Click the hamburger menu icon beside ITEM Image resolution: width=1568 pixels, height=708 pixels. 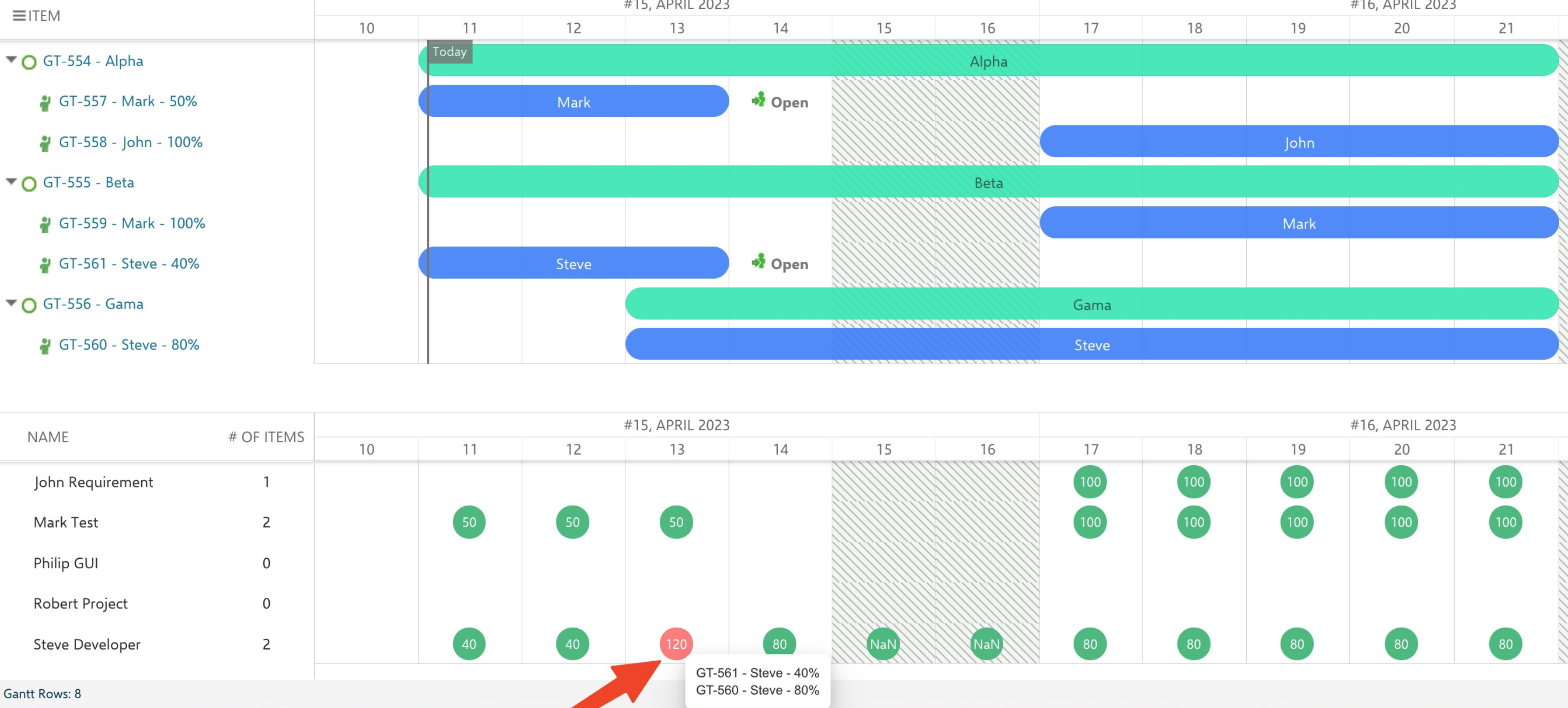(19, 16)
